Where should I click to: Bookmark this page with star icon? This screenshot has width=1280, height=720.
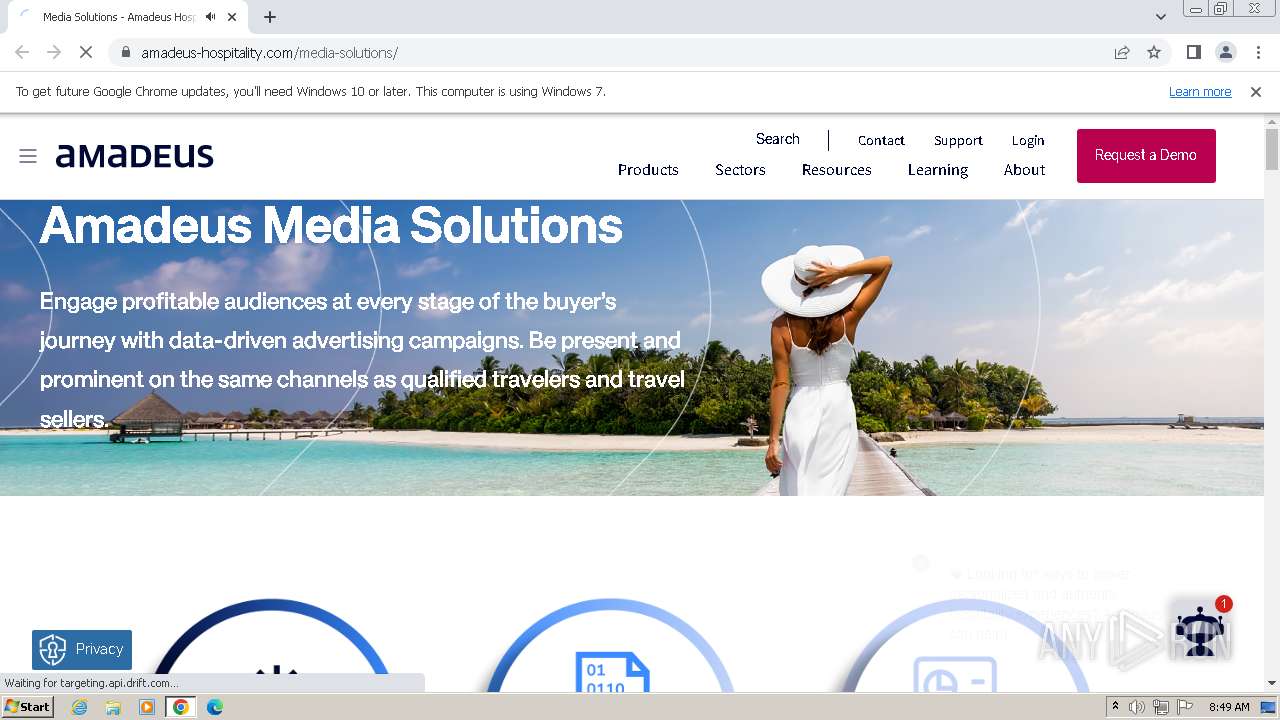[1154, 52]
